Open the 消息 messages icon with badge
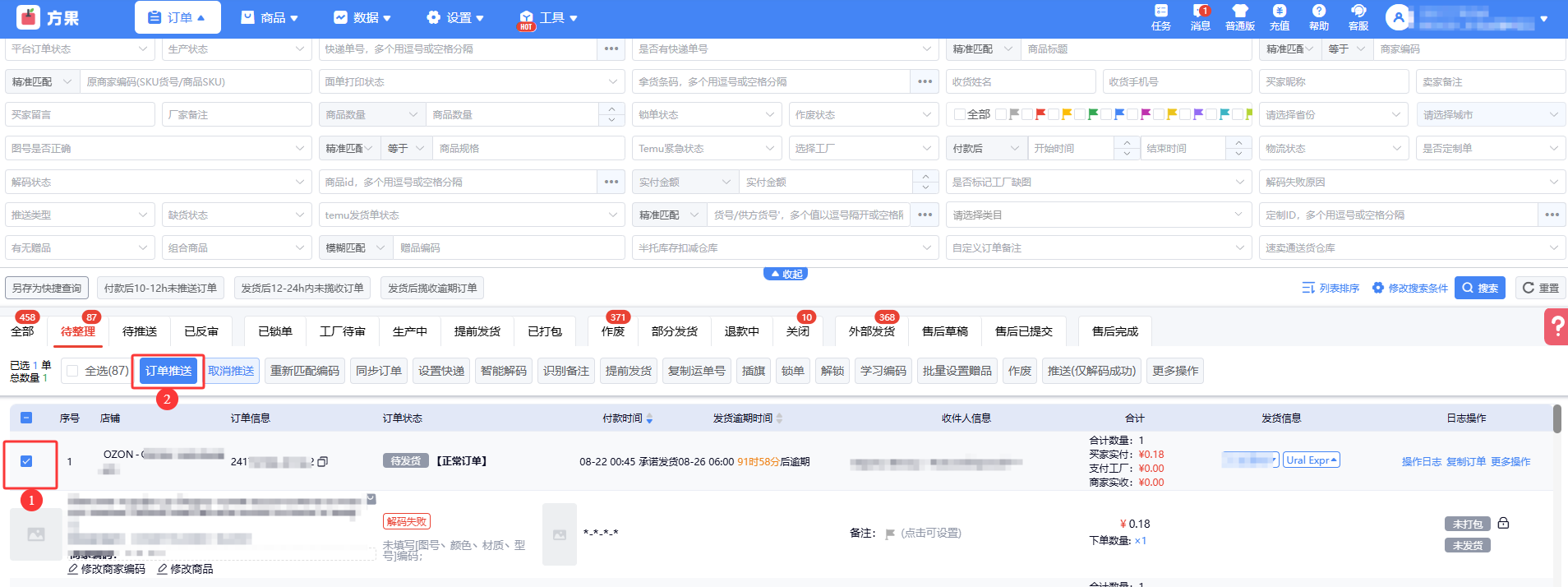 coord(1200,12)
